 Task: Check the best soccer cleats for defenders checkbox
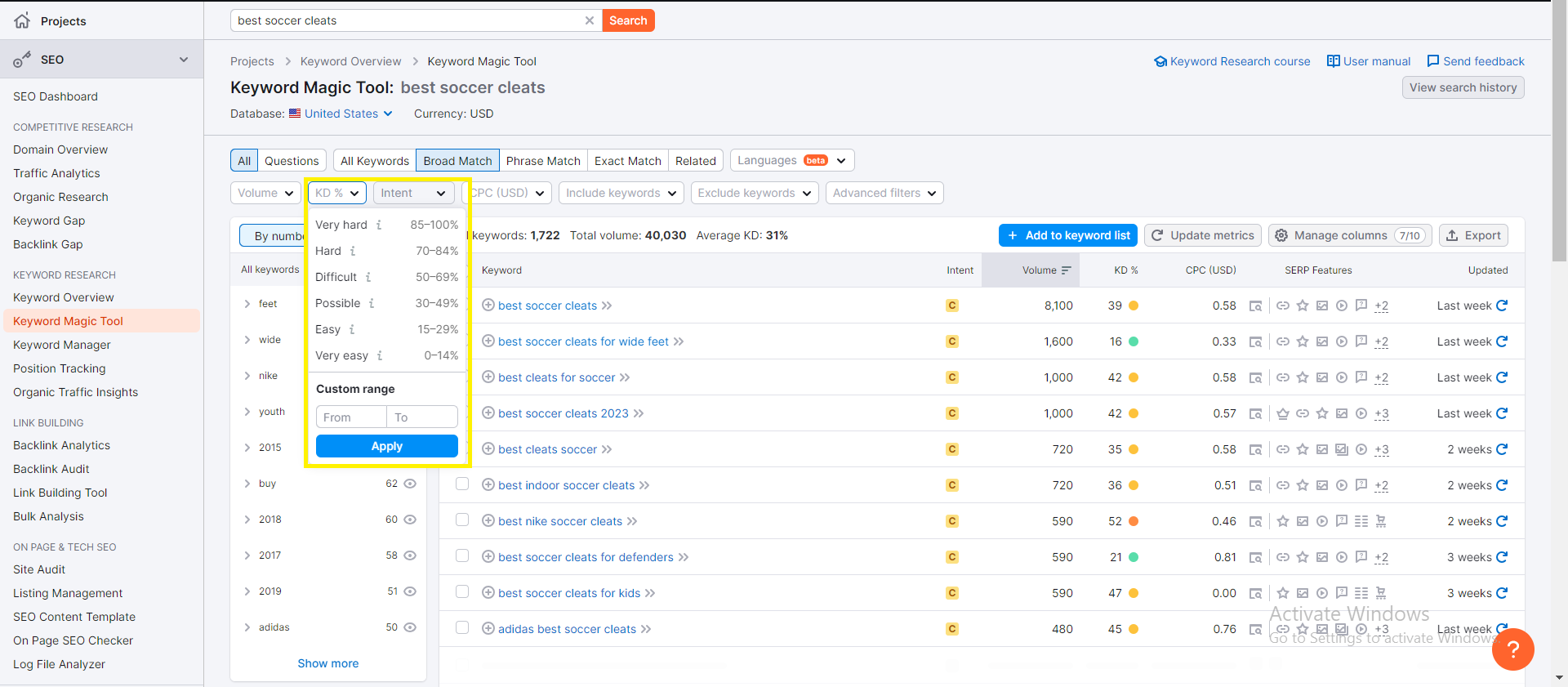[462, 556]
